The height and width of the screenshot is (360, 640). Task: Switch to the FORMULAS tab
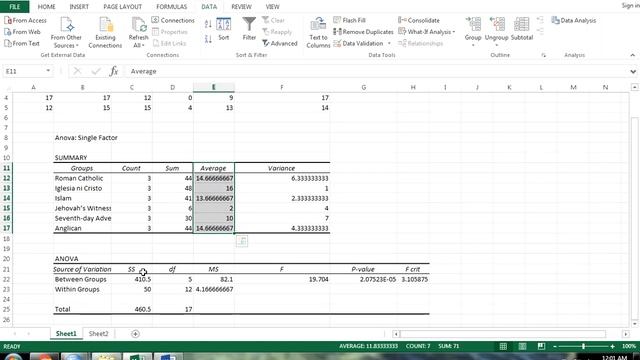(x=171, y=7)
